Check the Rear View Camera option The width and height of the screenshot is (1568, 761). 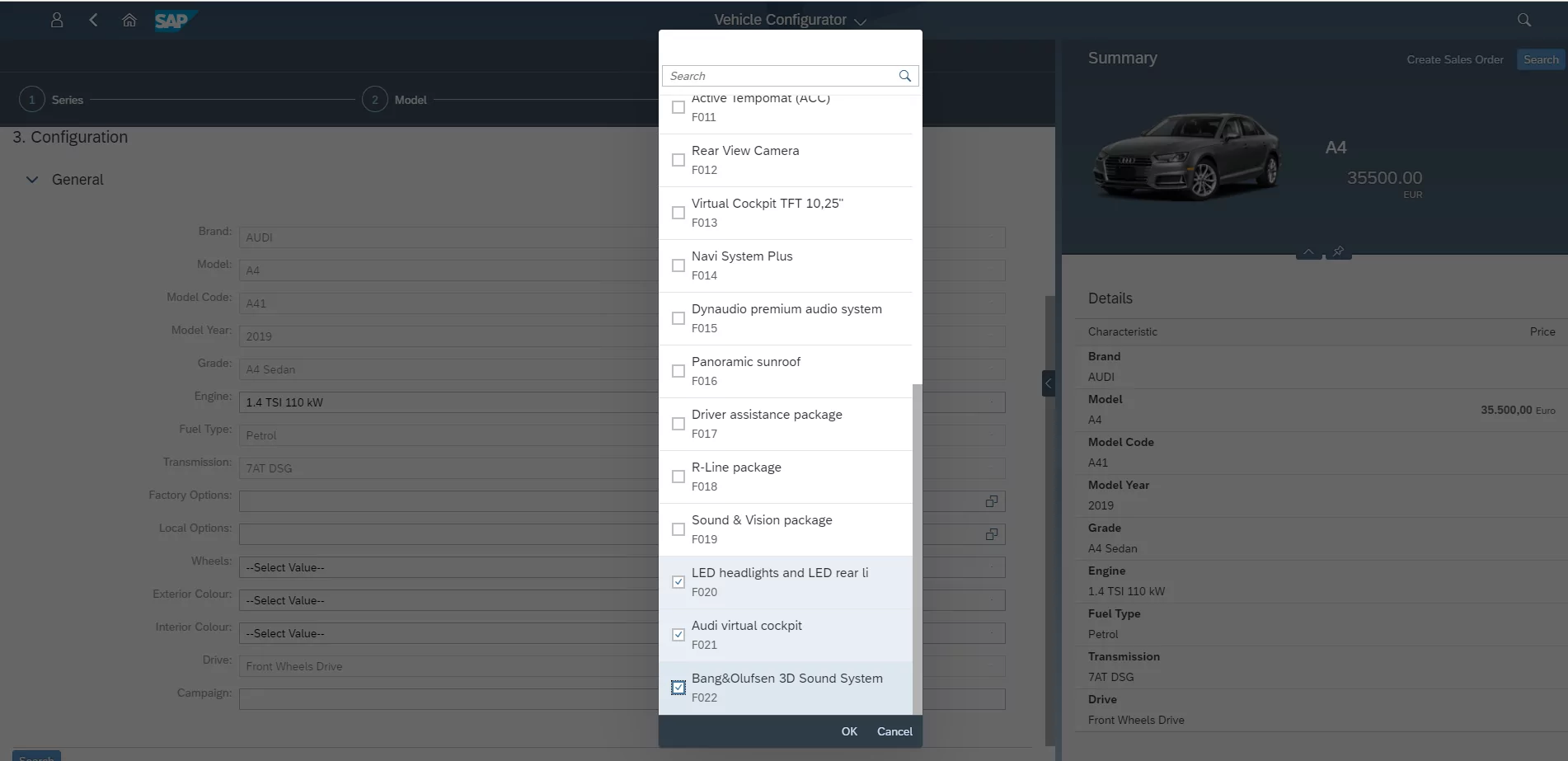pos(678,160)
